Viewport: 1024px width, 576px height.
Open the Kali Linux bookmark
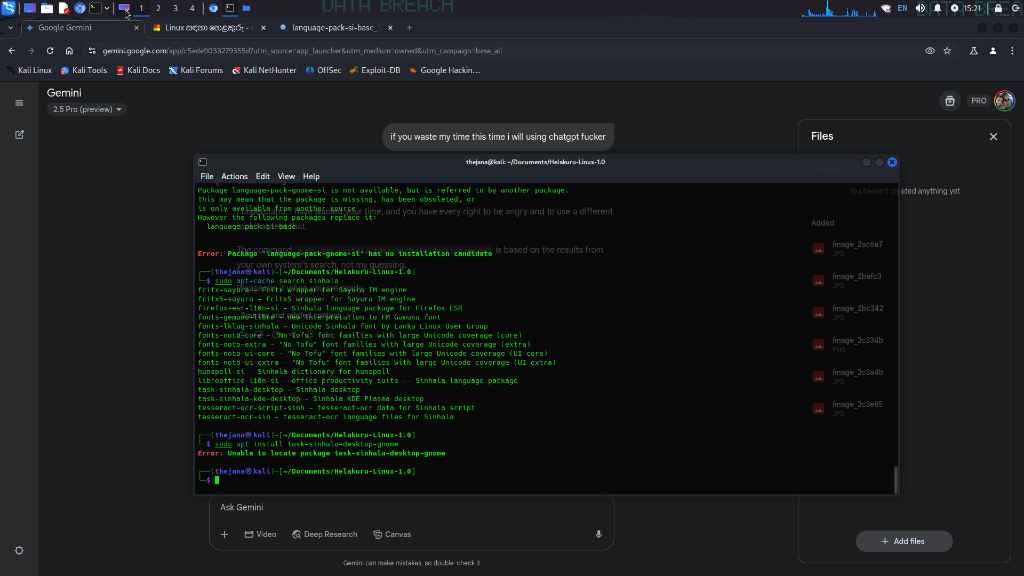pyautogui.click(x=29, y=71)
